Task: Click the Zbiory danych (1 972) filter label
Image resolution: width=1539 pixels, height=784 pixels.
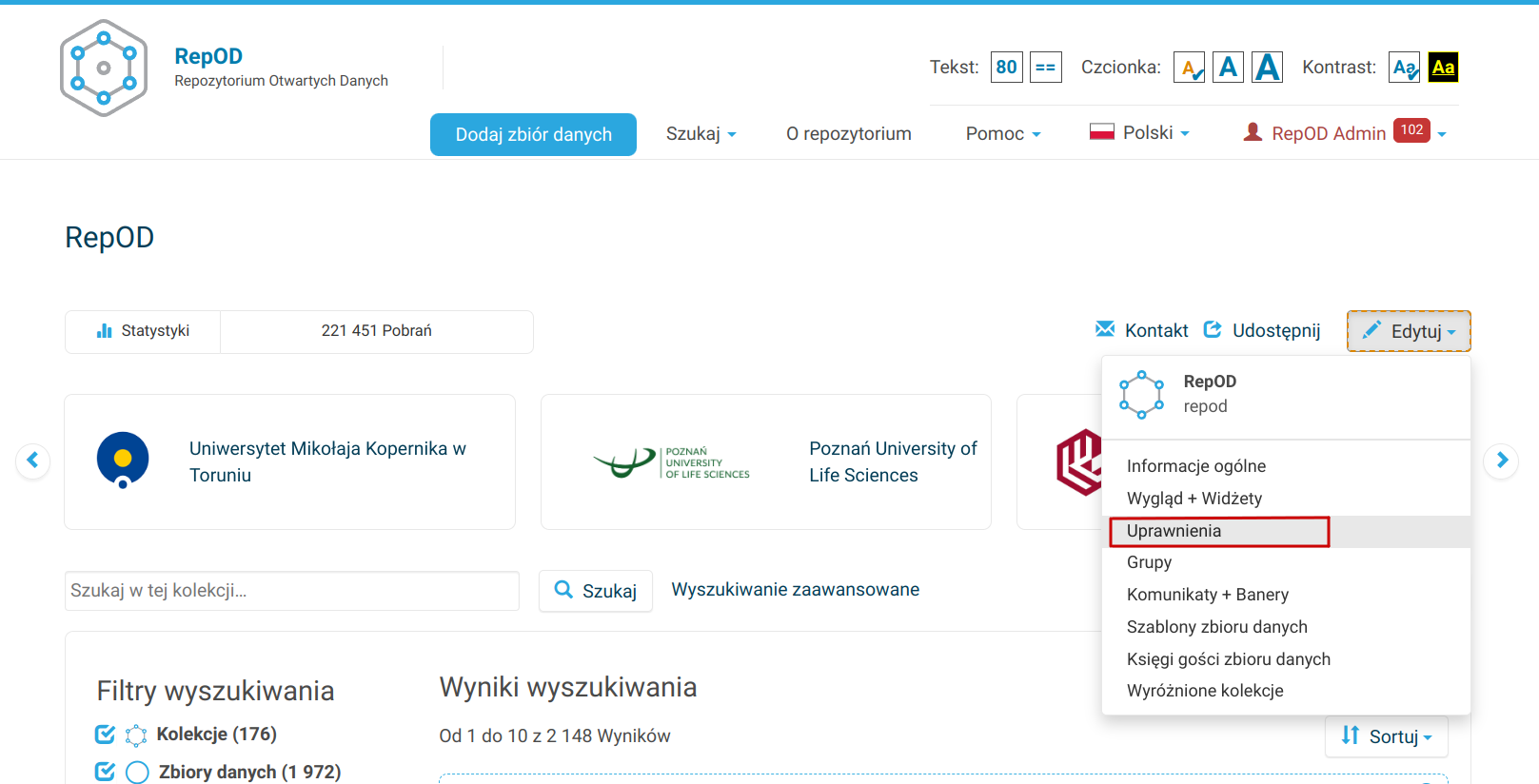Action: (249, 772)
